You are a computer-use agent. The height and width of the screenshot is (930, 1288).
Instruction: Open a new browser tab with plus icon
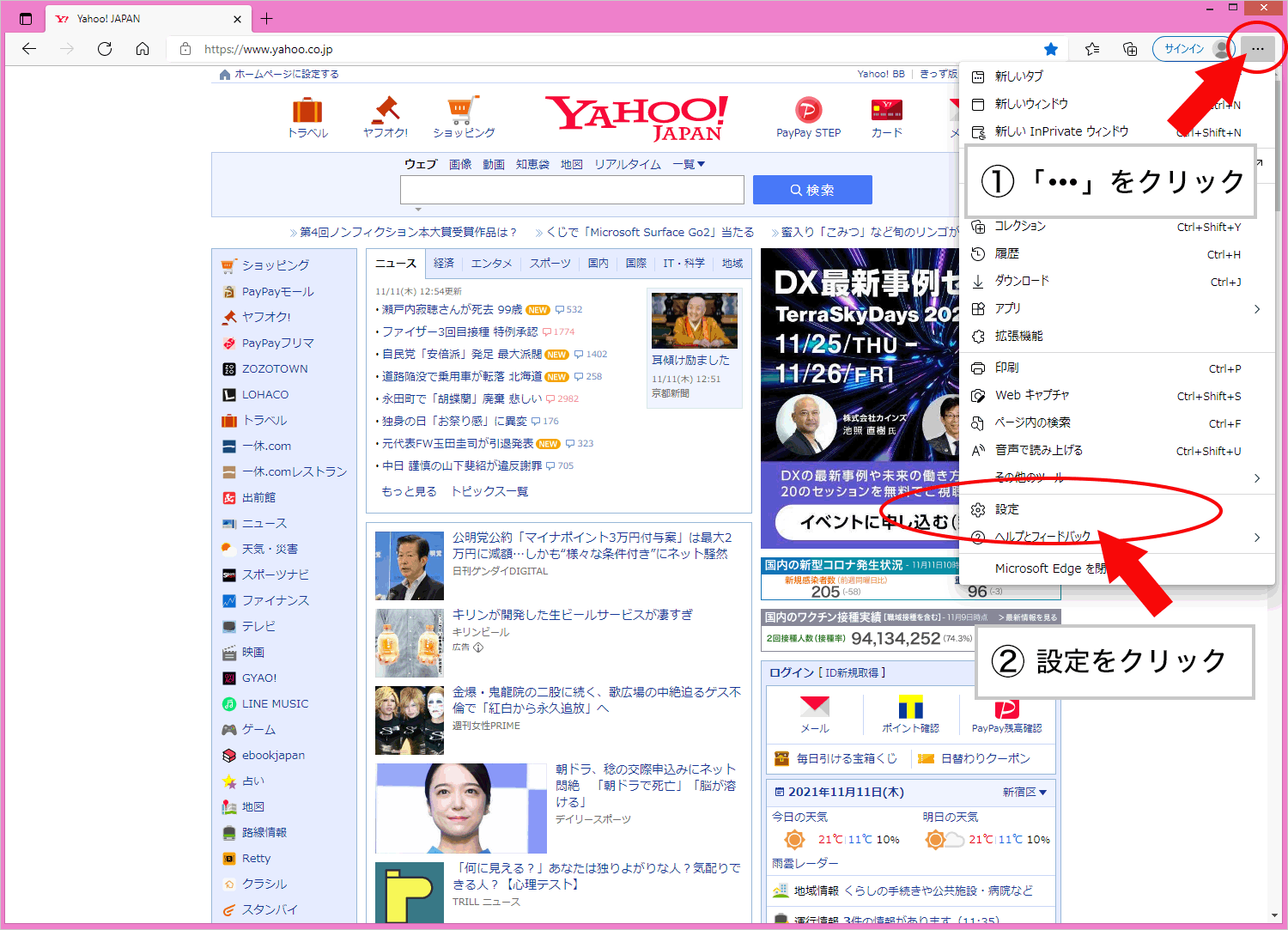tap(266, 18)
